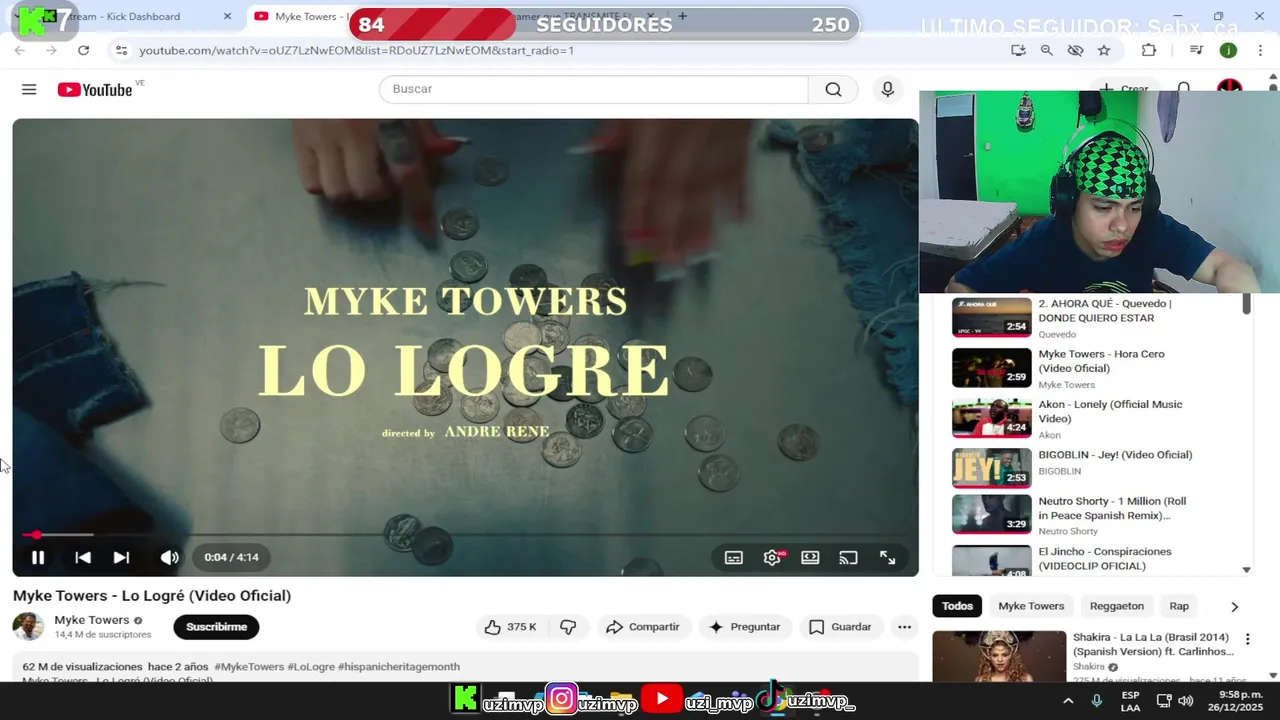Subscribe with the Suscribirme button

point(216,627)
